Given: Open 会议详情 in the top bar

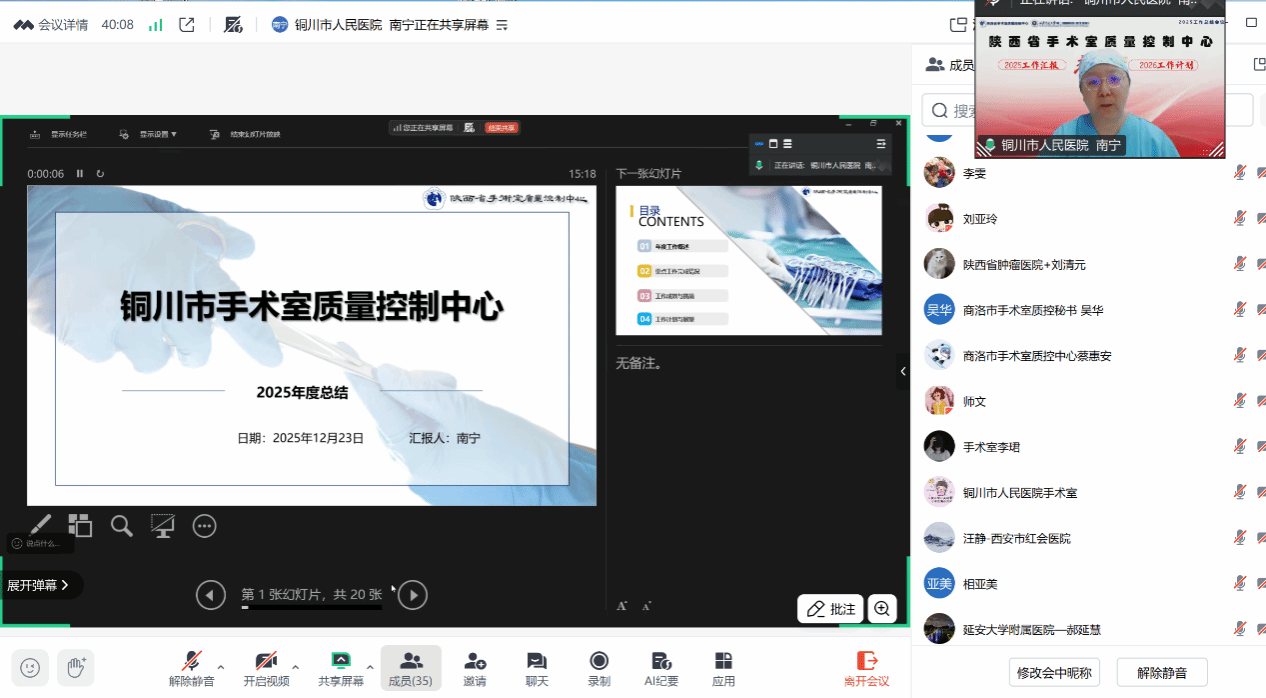Looking at the screenshot, I should 53,24.
